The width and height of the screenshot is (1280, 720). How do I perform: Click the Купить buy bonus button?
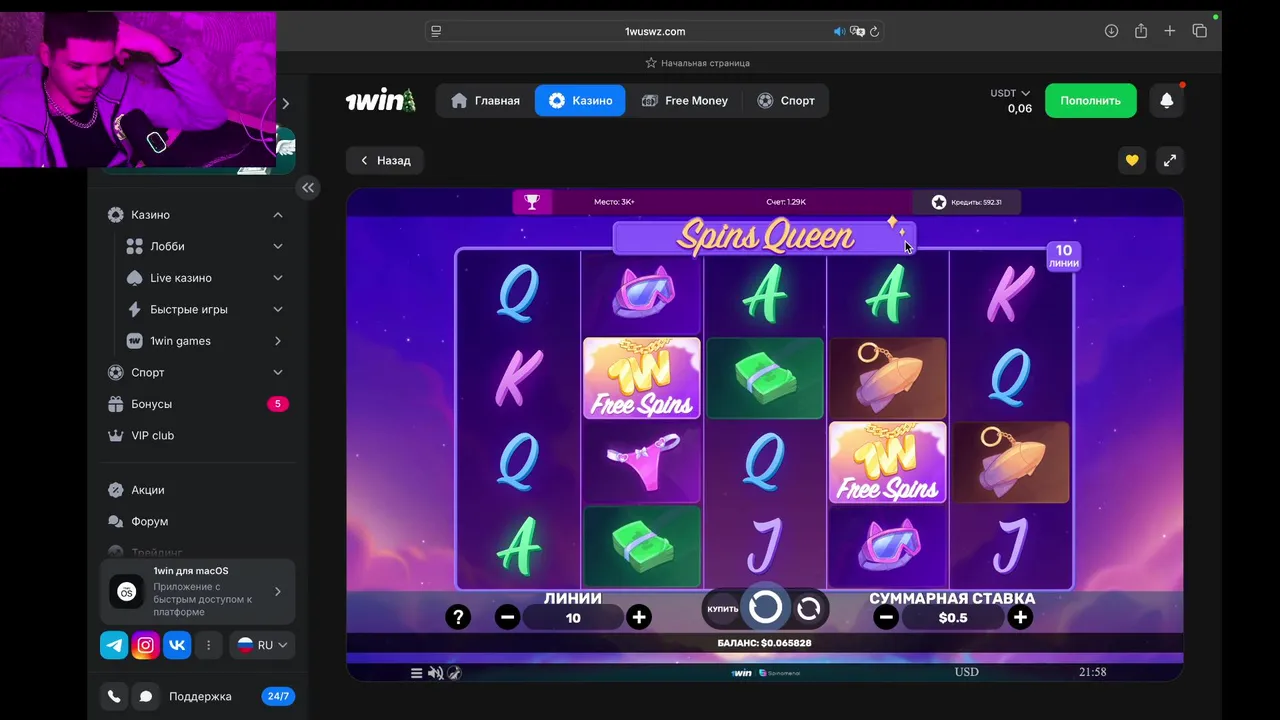click(723, 609)
